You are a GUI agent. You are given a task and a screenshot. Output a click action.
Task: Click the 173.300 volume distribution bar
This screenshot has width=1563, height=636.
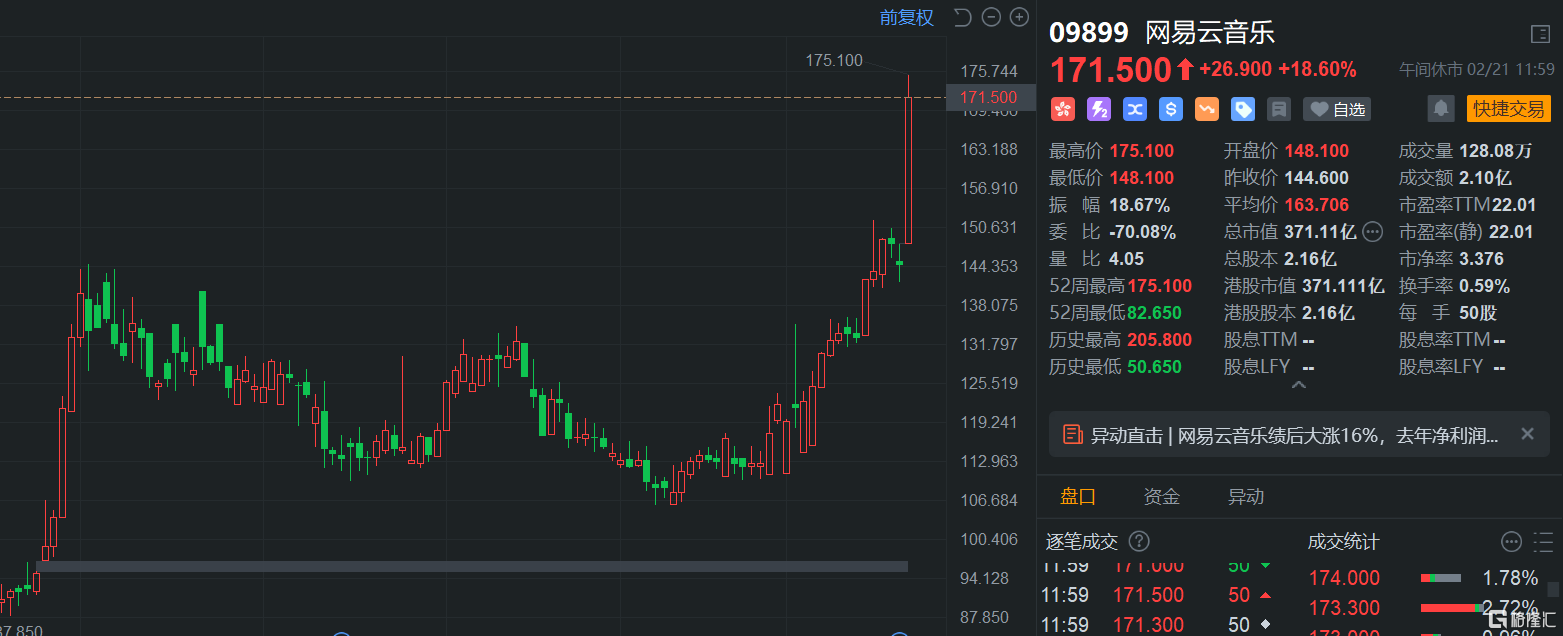click(x=1454, y=608)
